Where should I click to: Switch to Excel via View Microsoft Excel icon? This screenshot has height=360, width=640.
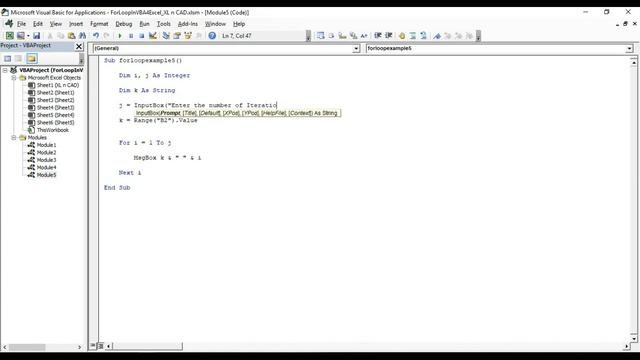point(10,36)
